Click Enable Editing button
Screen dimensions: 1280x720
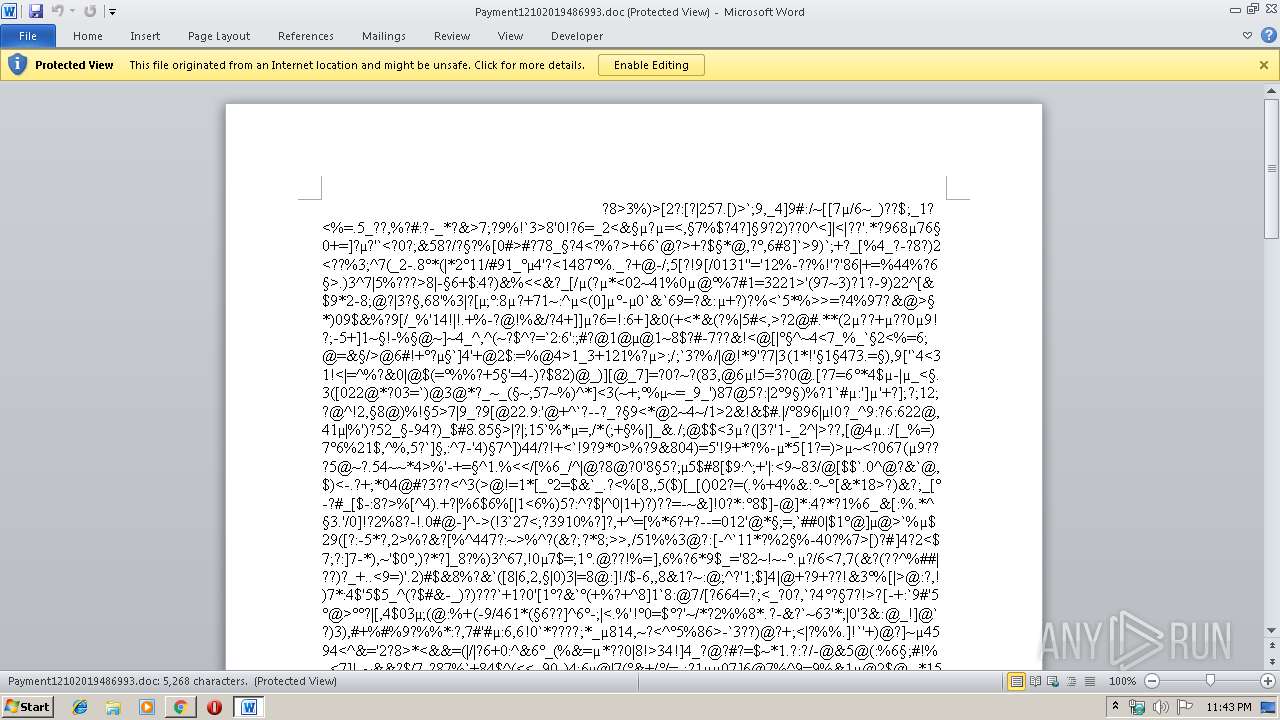(651, 65)
